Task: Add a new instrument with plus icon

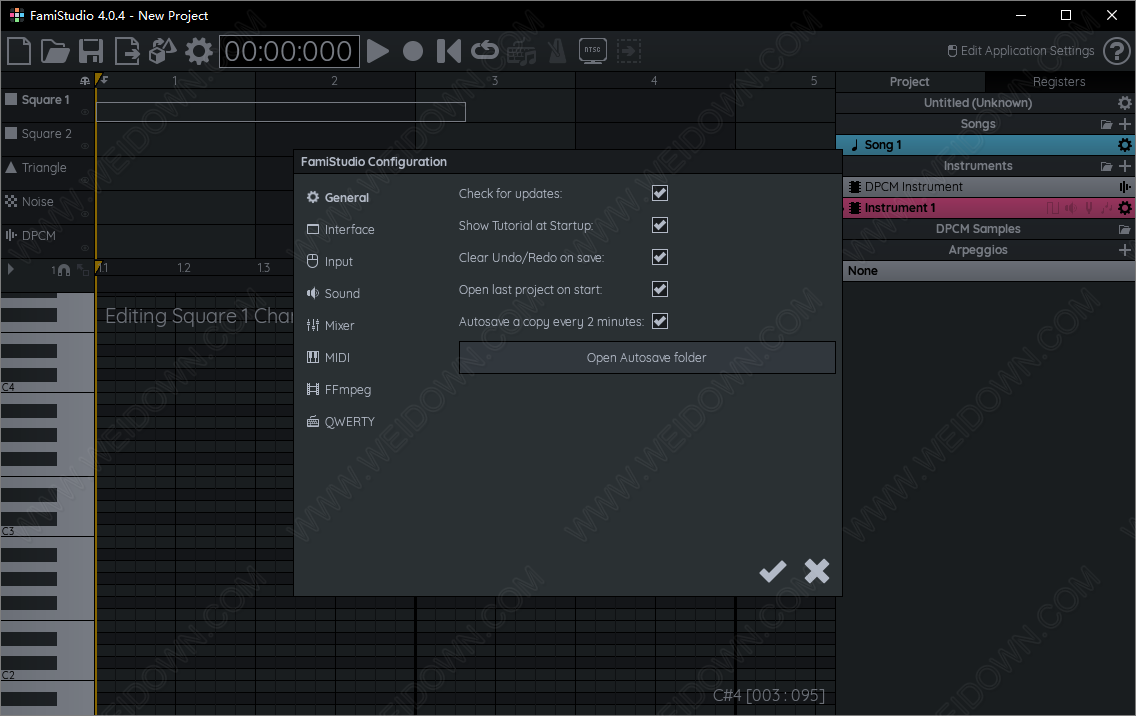Action: 1124,166
